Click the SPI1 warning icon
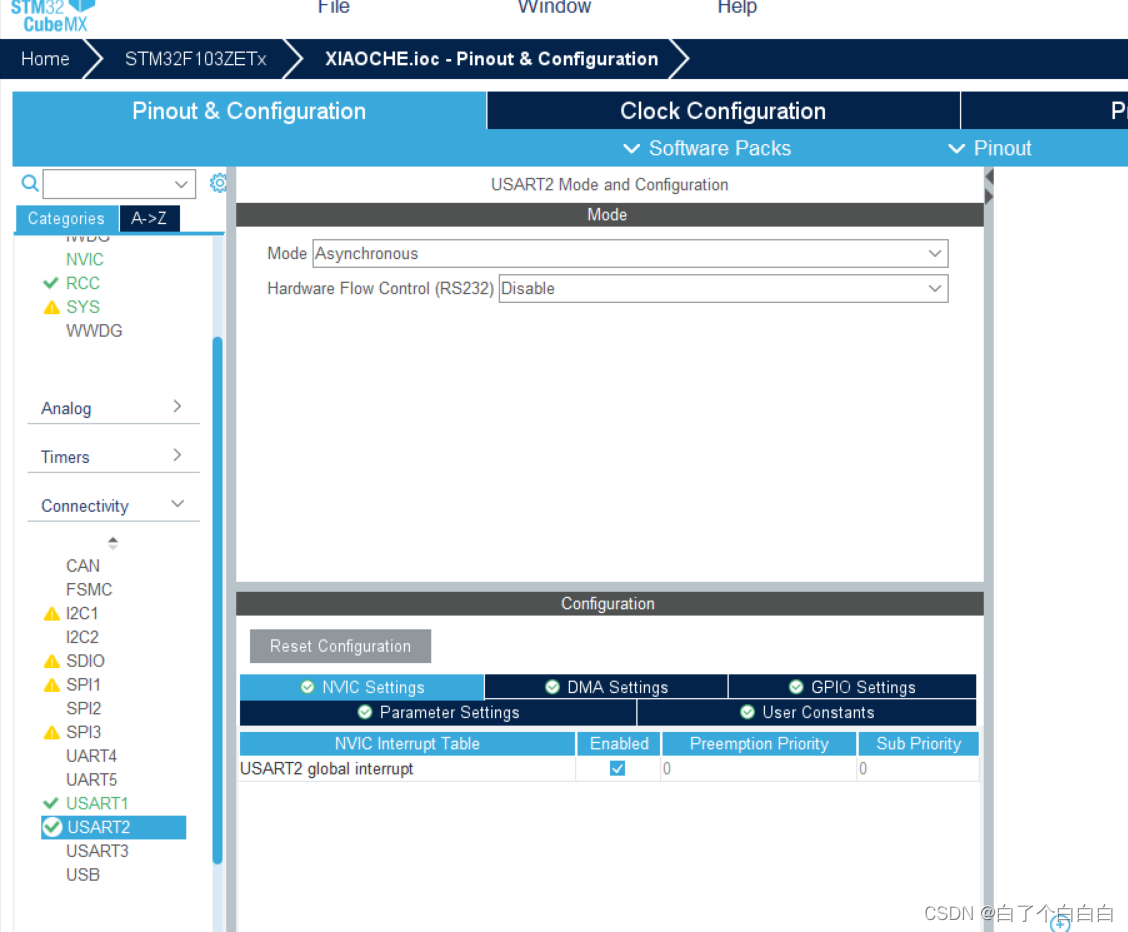Image resolution: width=1128 pixels, height=932 pixels. point(52,685)
